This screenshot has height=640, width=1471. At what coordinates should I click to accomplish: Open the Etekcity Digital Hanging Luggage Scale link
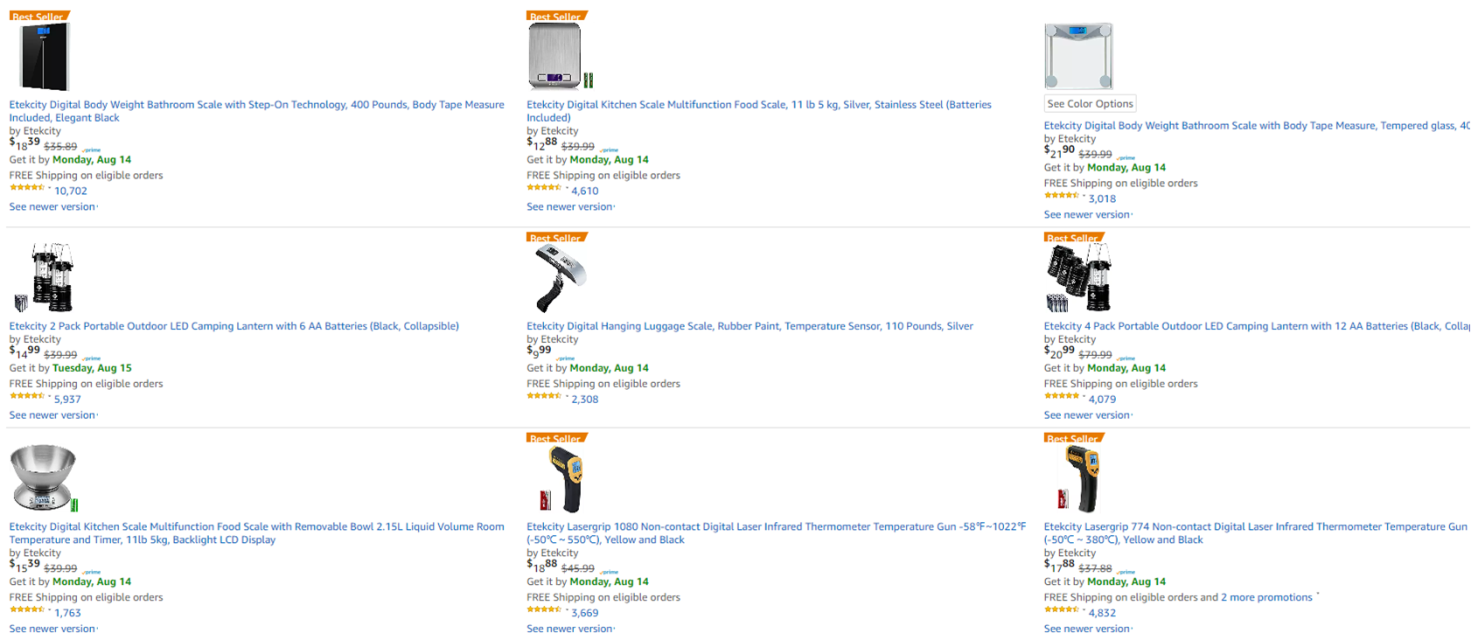(749, 326)
